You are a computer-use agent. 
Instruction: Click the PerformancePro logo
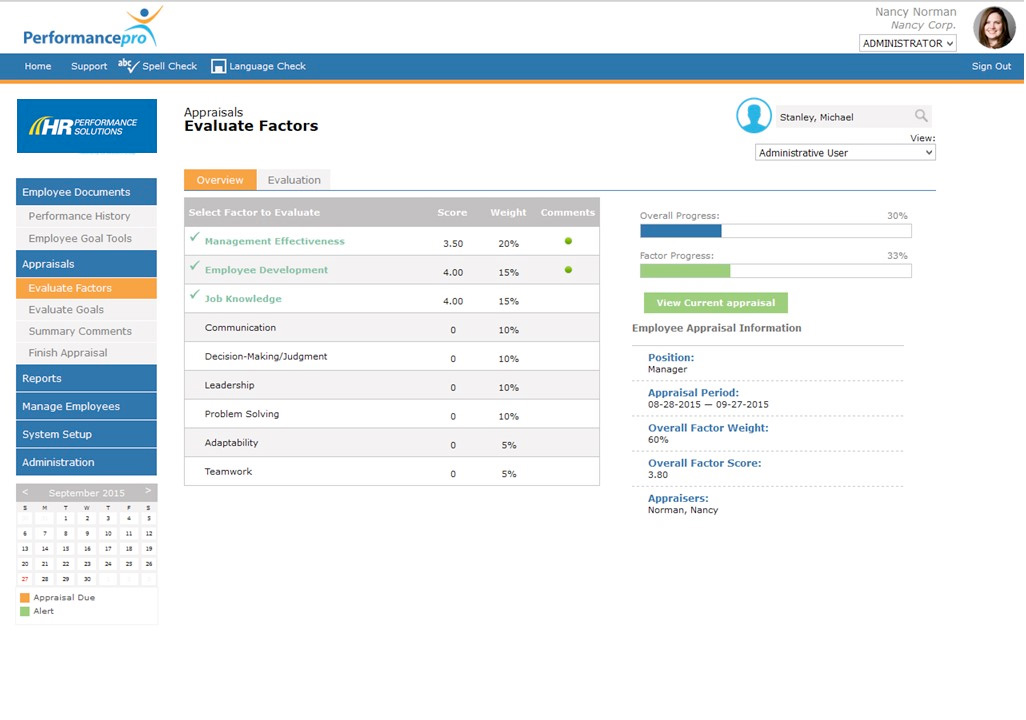click(x=90, y=27)
